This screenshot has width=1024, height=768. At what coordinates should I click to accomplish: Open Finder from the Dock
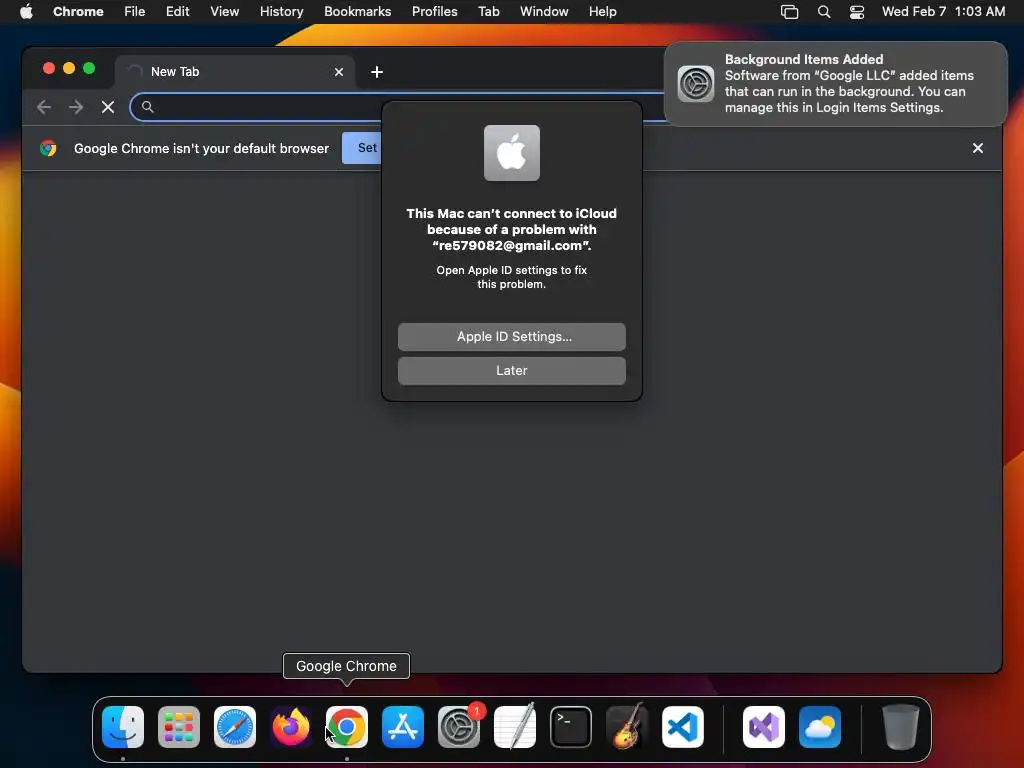coord(123,727)
